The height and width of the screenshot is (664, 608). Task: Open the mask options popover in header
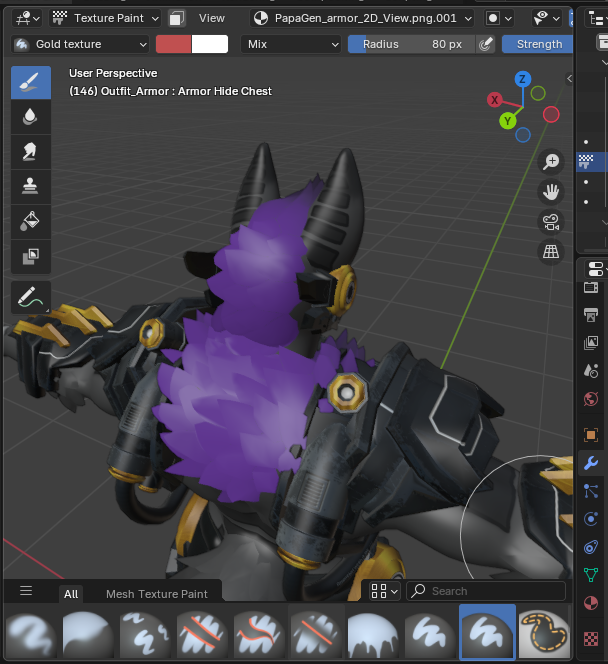(499, 19)
